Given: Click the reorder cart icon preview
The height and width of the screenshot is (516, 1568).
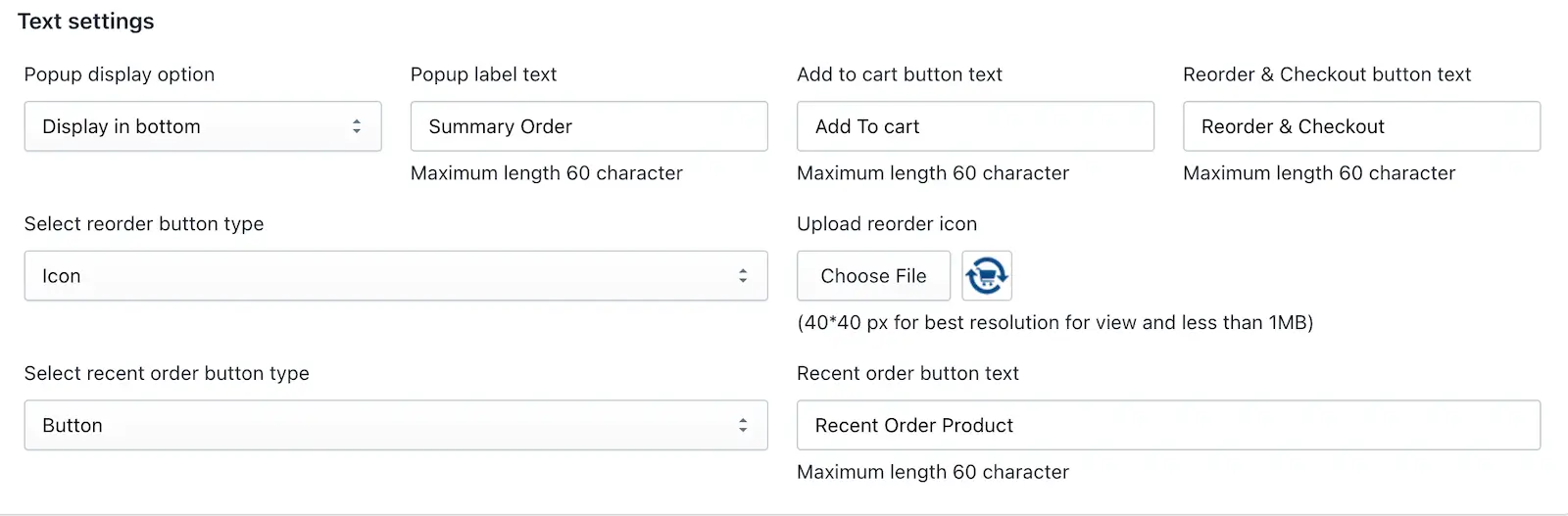Looking at the screenshot, I should (x=987, y=275).
